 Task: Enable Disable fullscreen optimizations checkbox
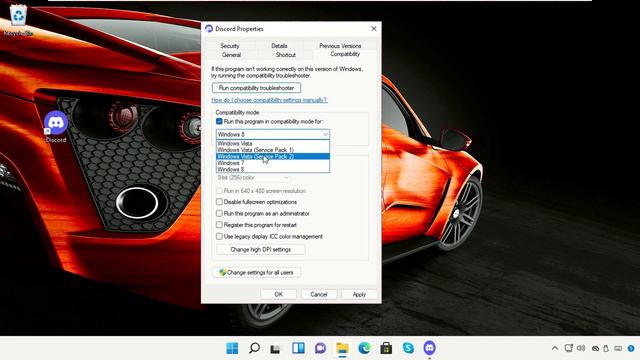click(219, 202)
